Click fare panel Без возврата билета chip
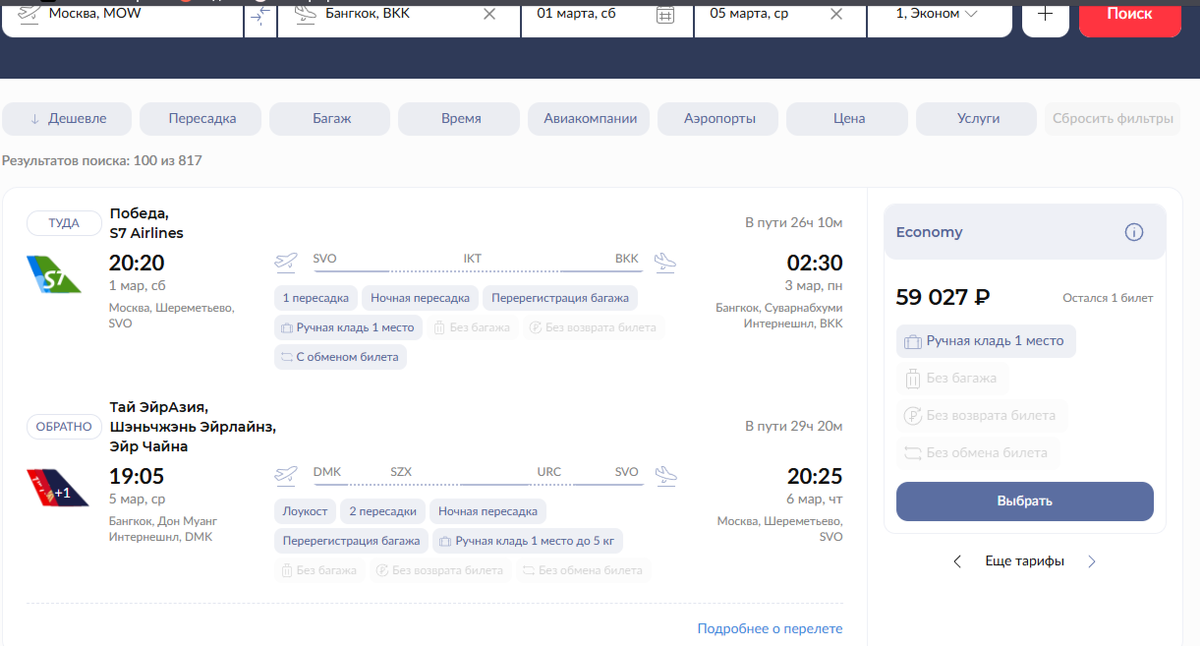The width and height of the screenshot is (1200, 646). coord(981,416)
